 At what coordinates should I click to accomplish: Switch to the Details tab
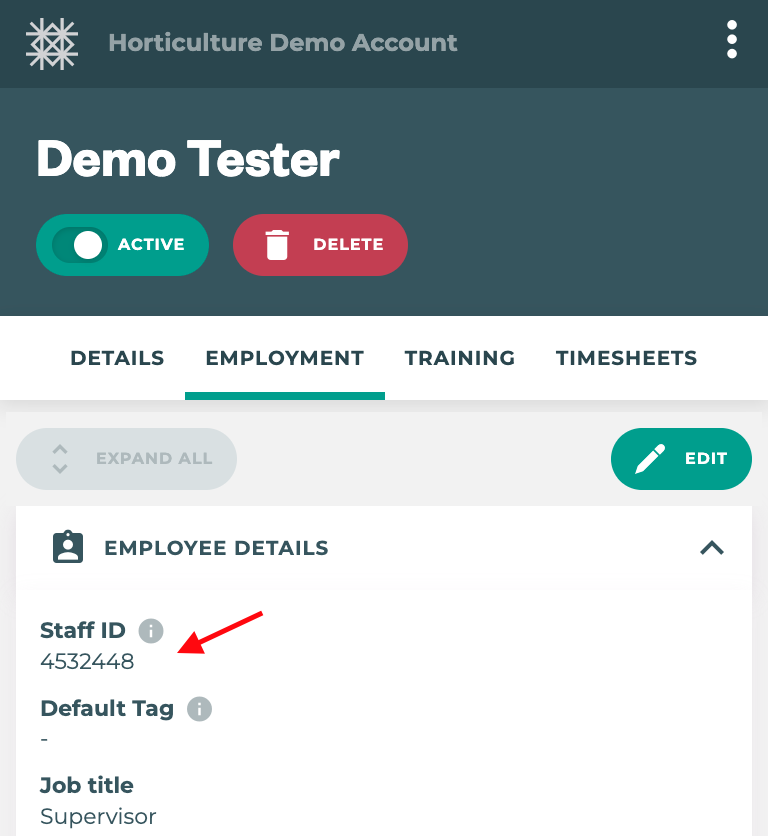tap(117, 358)
